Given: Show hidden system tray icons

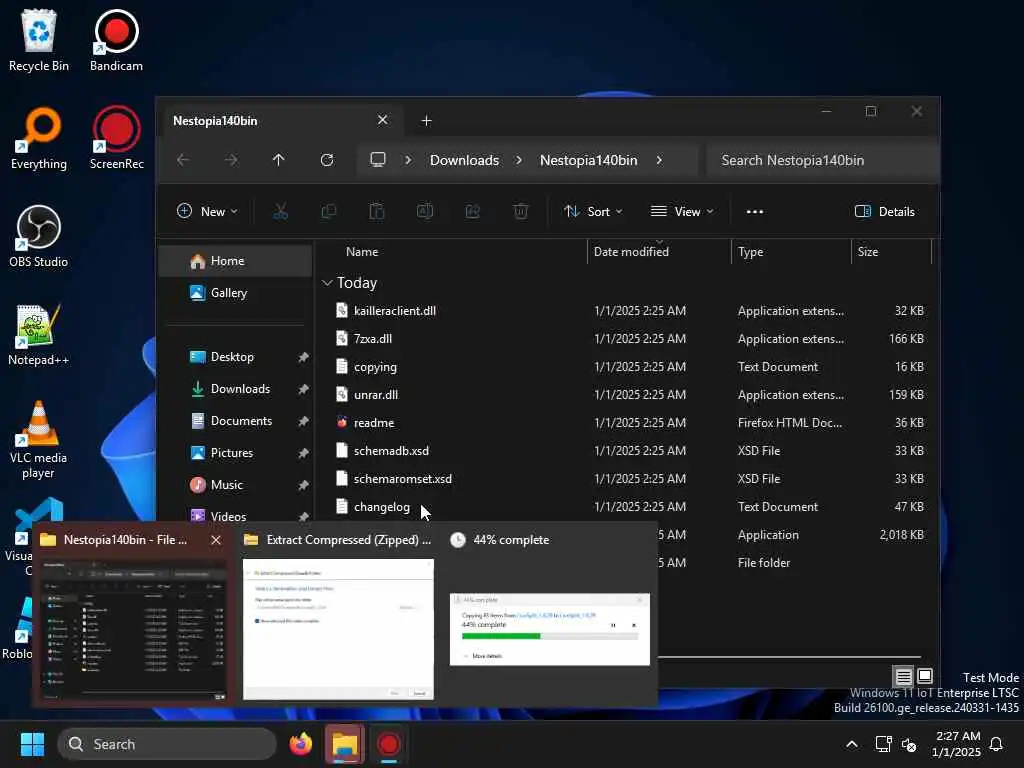Looking at the screenshot, I should 852,744.
